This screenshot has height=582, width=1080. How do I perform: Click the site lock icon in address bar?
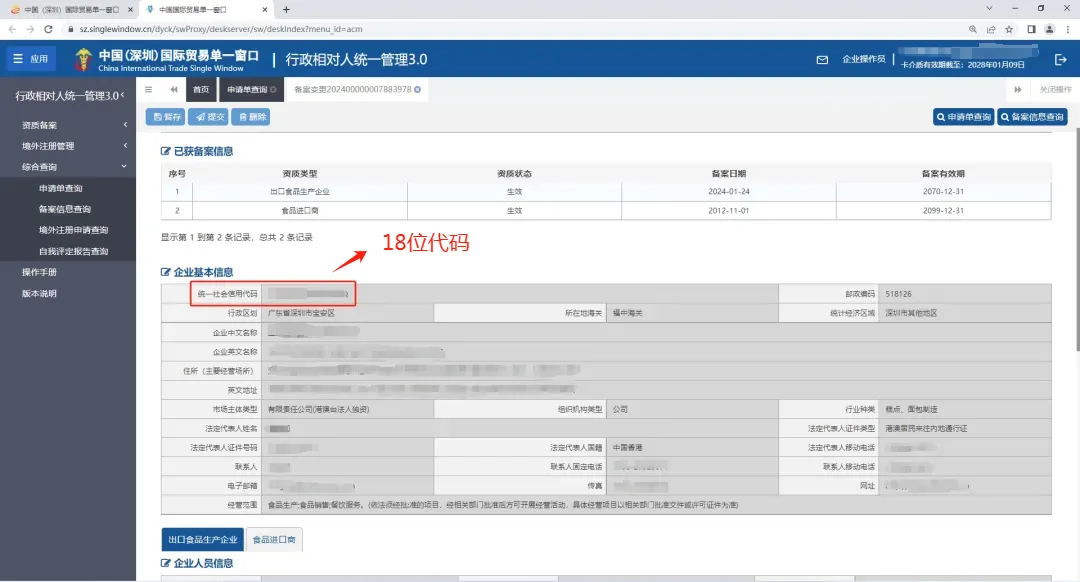pyautogui.click(x=70, y=29)
